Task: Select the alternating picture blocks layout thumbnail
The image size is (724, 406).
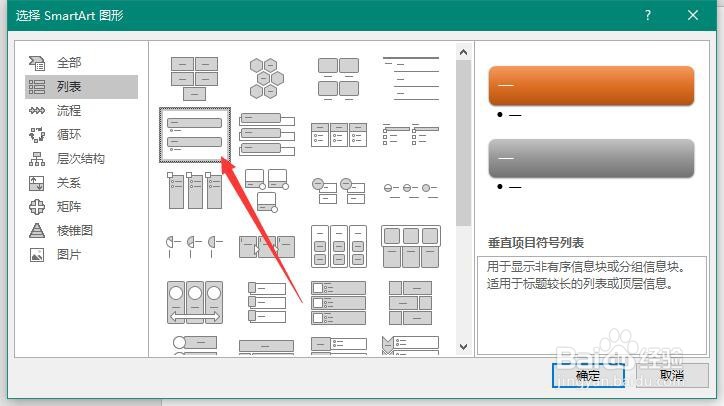Action: pos(410,302)
